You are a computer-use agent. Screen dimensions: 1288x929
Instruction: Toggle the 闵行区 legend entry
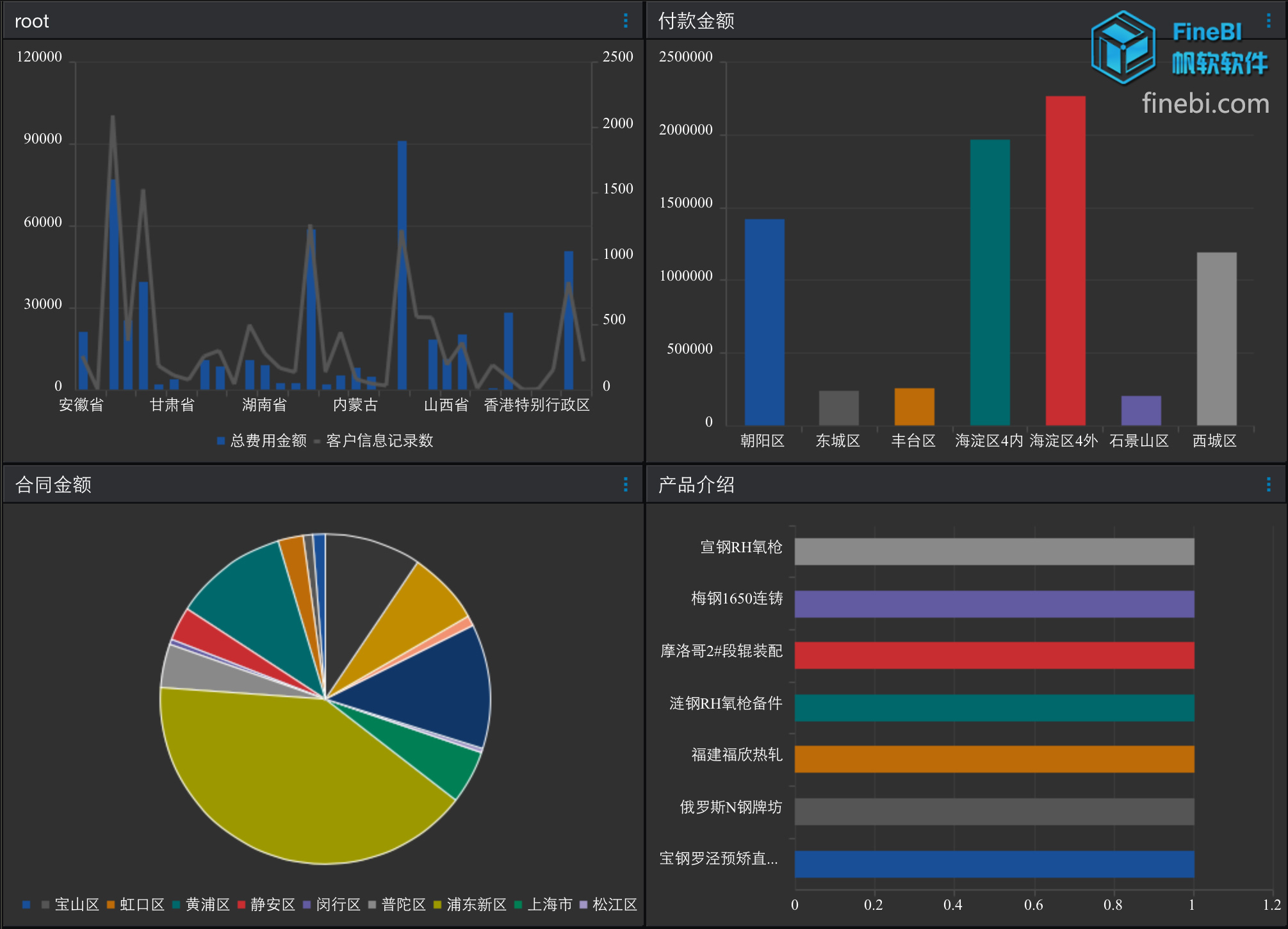[332, 905]
